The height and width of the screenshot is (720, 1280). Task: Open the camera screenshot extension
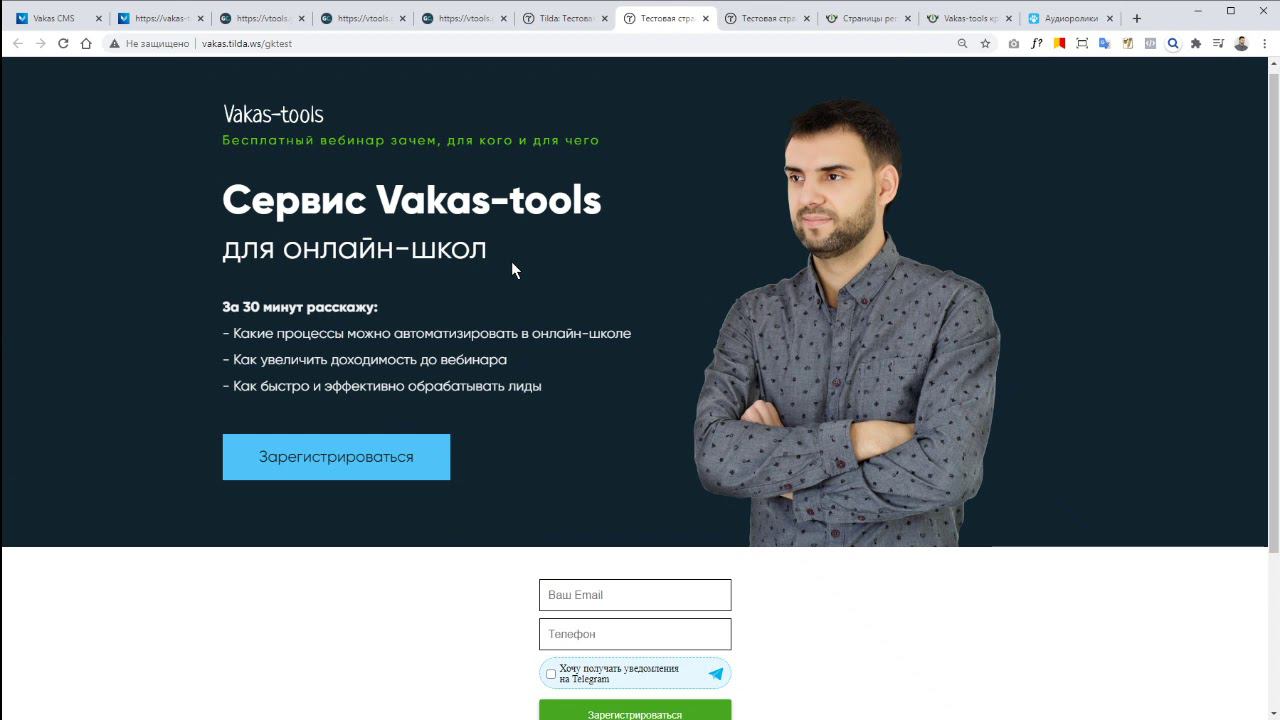pos(1014,43)
